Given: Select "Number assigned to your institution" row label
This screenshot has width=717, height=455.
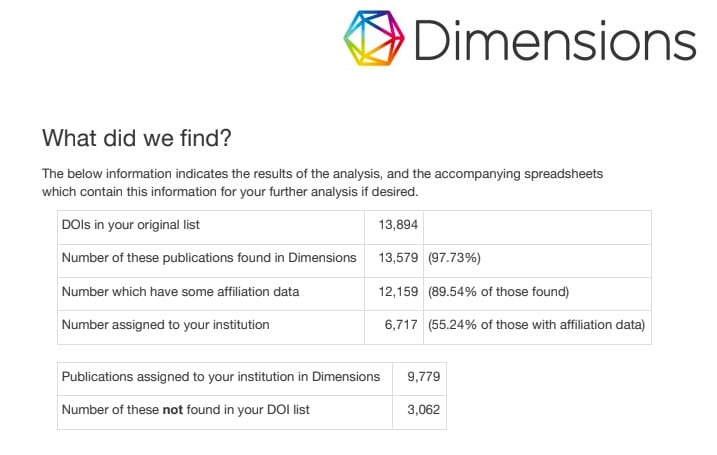Looking at the screenshot, I should tap(165, 324).
